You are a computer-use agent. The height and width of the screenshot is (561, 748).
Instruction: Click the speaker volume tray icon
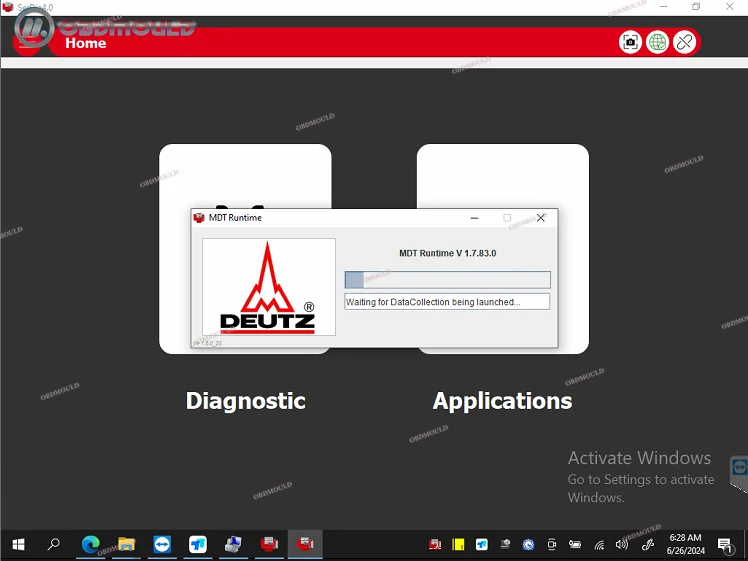pos(622,544)
